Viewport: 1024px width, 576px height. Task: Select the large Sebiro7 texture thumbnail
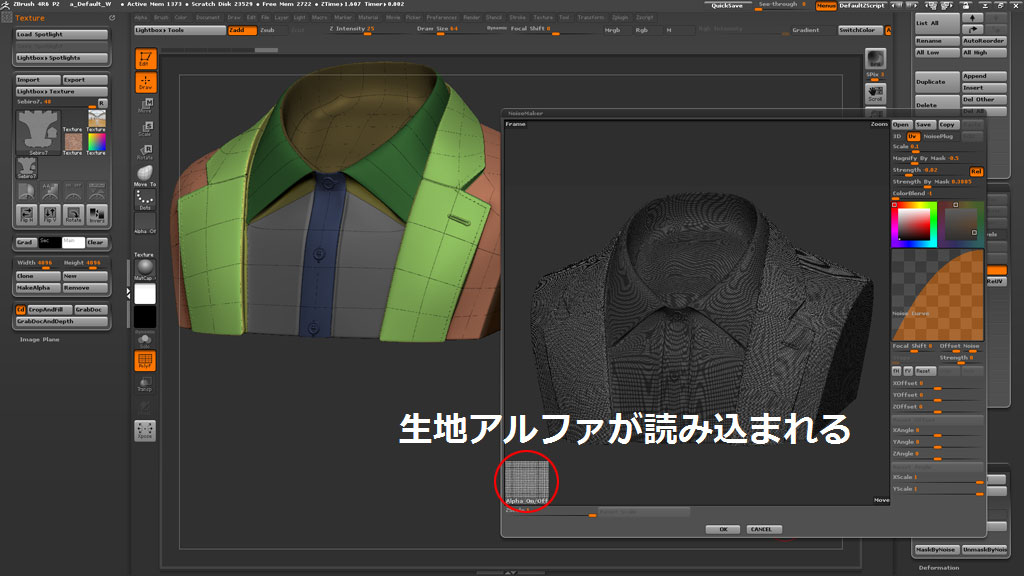38,132
